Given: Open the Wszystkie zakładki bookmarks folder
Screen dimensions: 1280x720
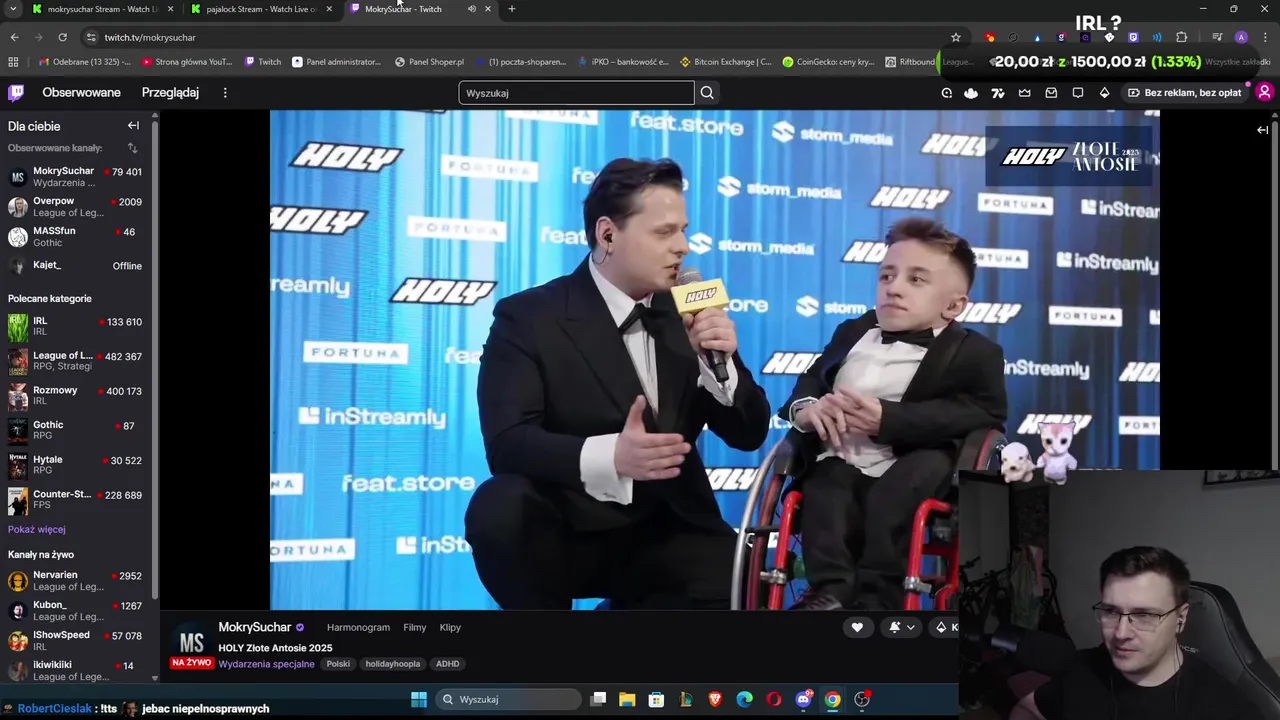Looking at the screenshot, I should 1237,62.
